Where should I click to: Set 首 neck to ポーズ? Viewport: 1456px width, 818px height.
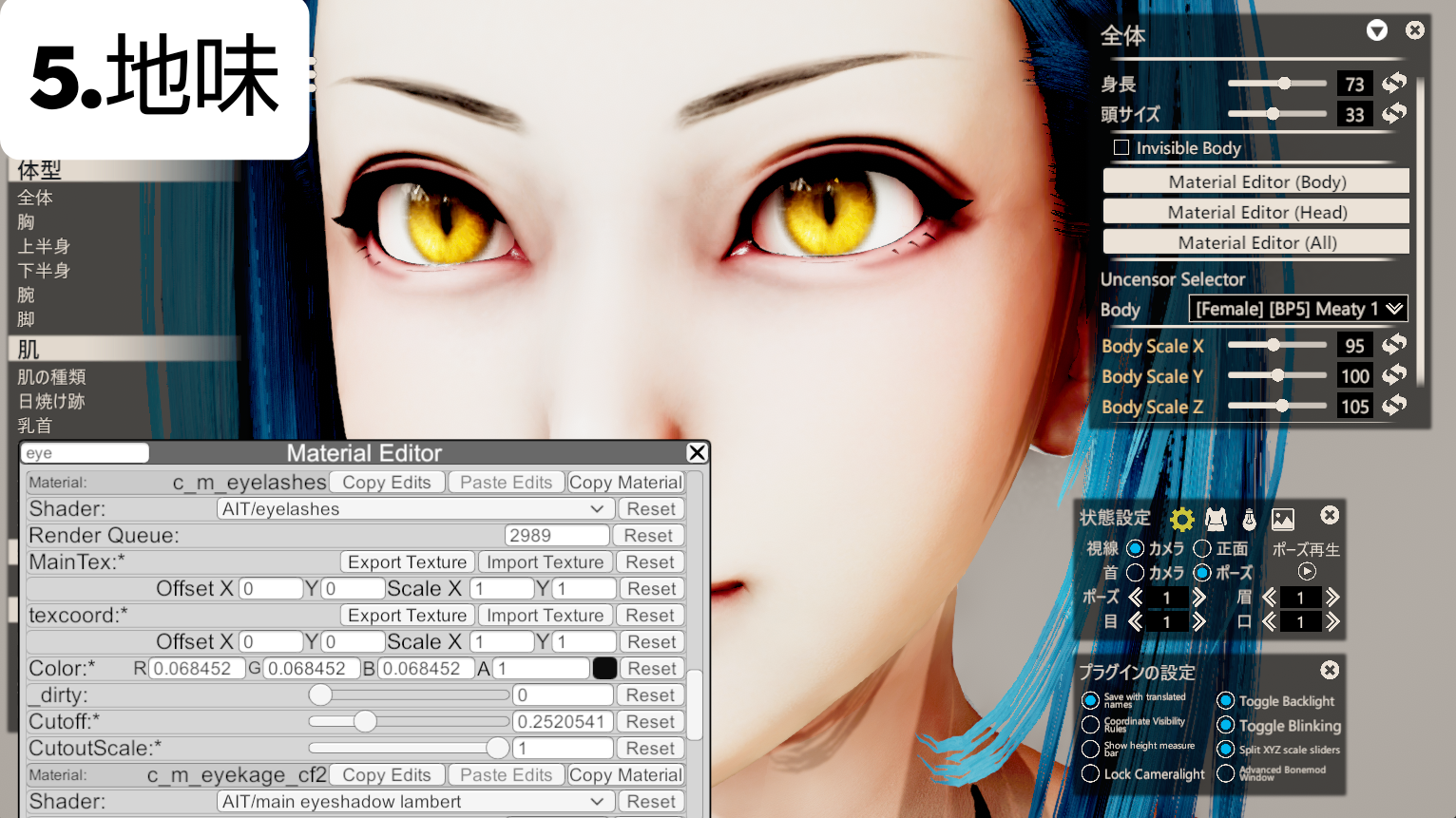[x=1202, y=573]
